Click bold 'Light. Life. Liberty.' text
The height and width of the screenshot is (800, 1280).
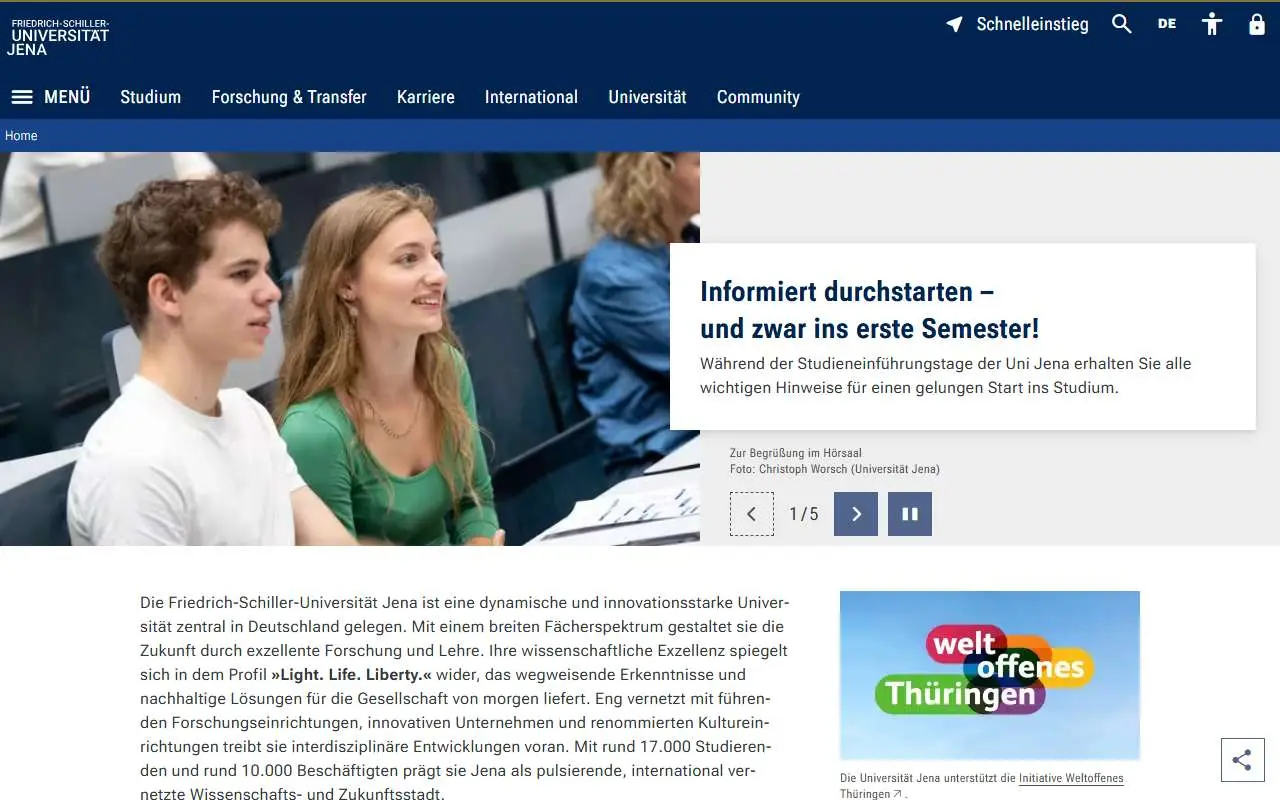point(351,674)
